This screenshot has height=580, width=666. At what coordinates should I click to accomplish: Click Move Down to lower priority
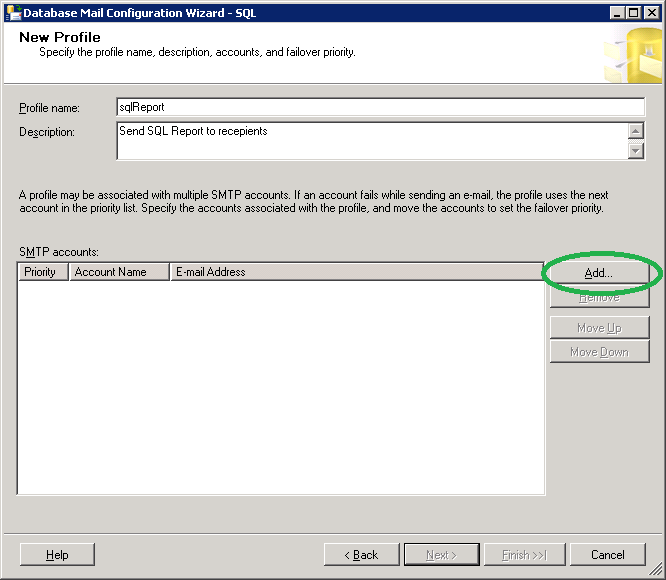click(x=599, y=352)
